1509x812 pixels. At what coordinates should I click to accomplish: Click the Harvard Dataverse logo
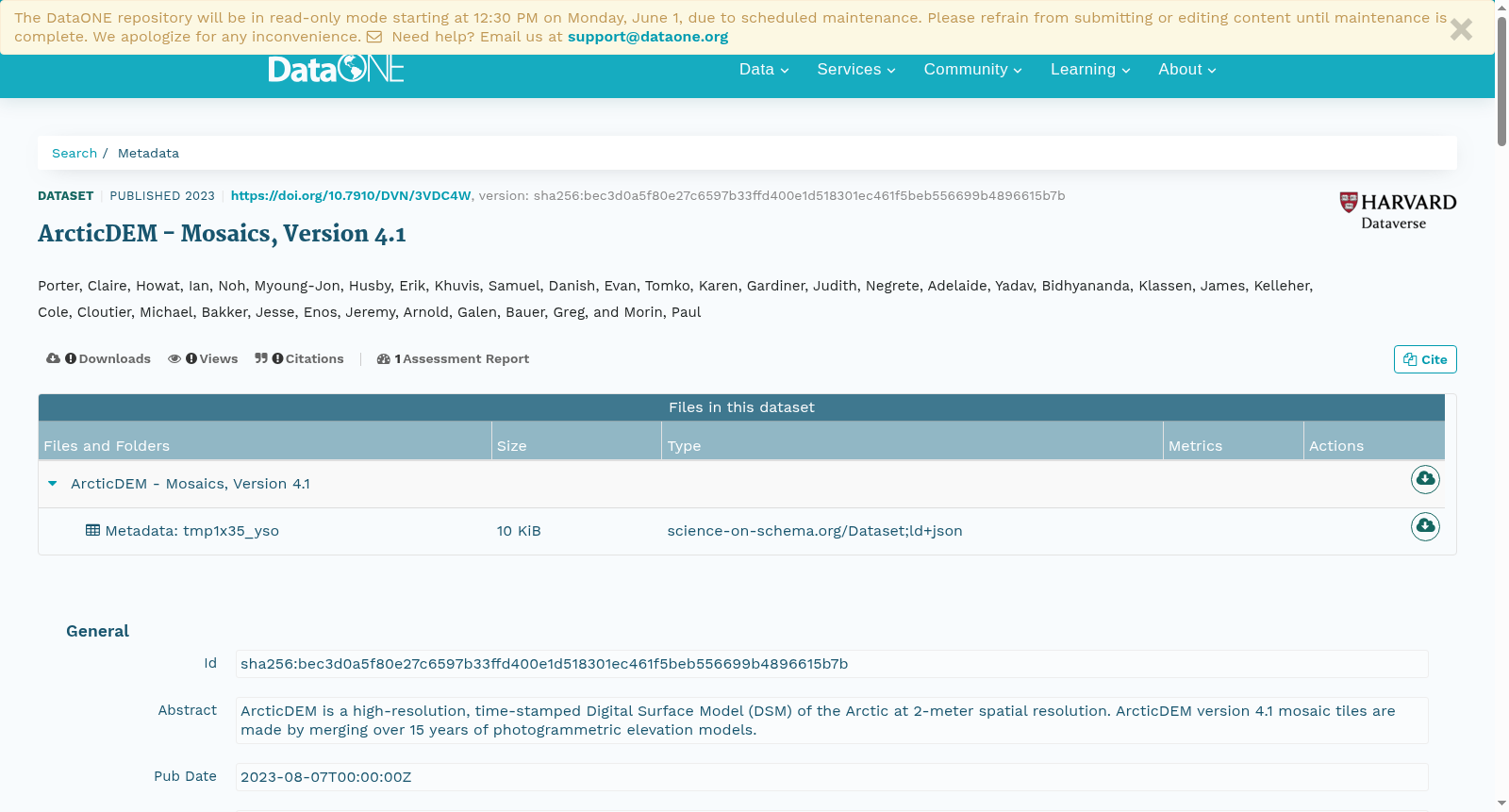pos(1398,211)
